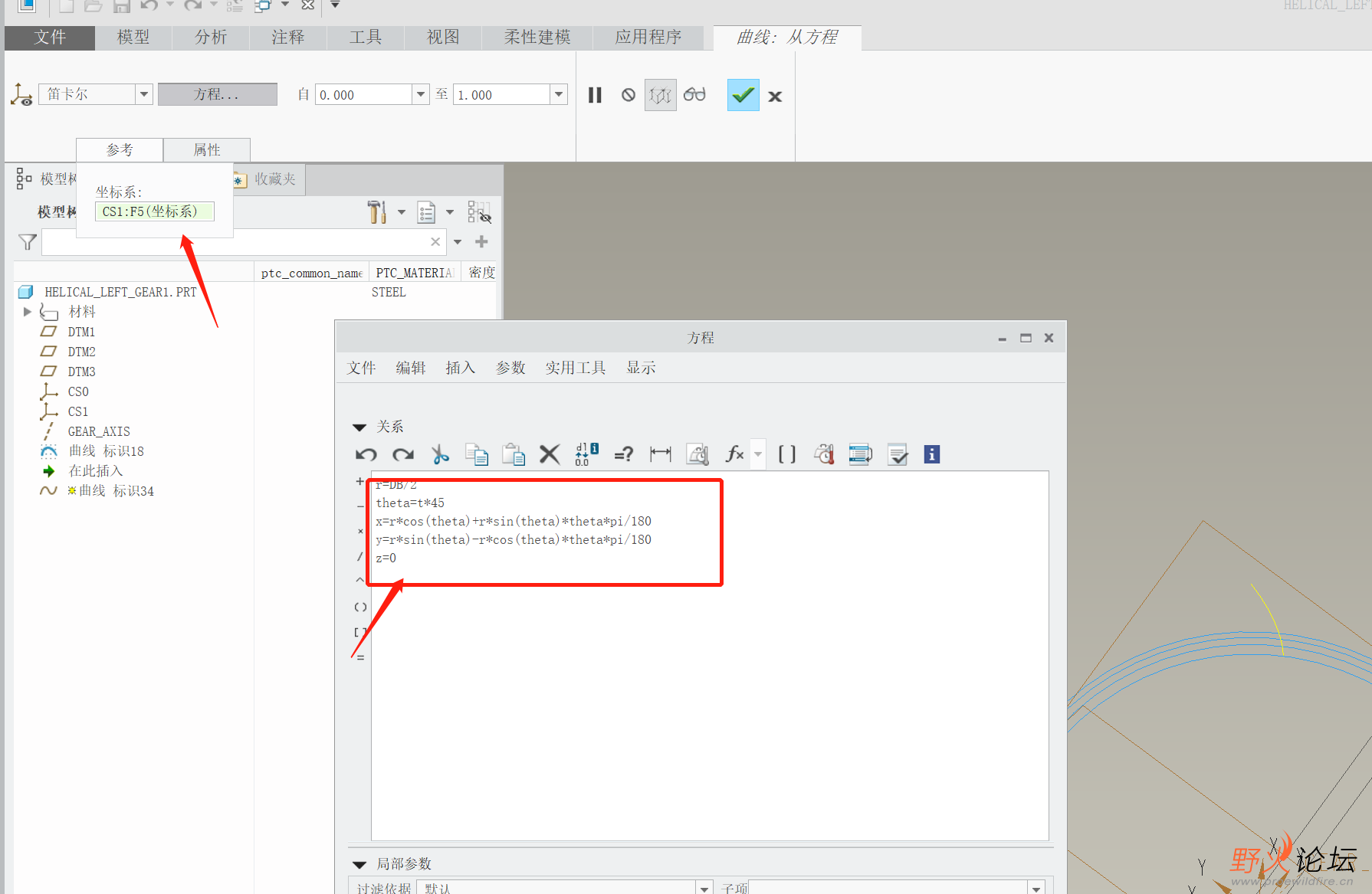Open 文件 menu in equation dialog
Image resolution: width=1372 pixels, height=894 pixels.
pos(361,368)
